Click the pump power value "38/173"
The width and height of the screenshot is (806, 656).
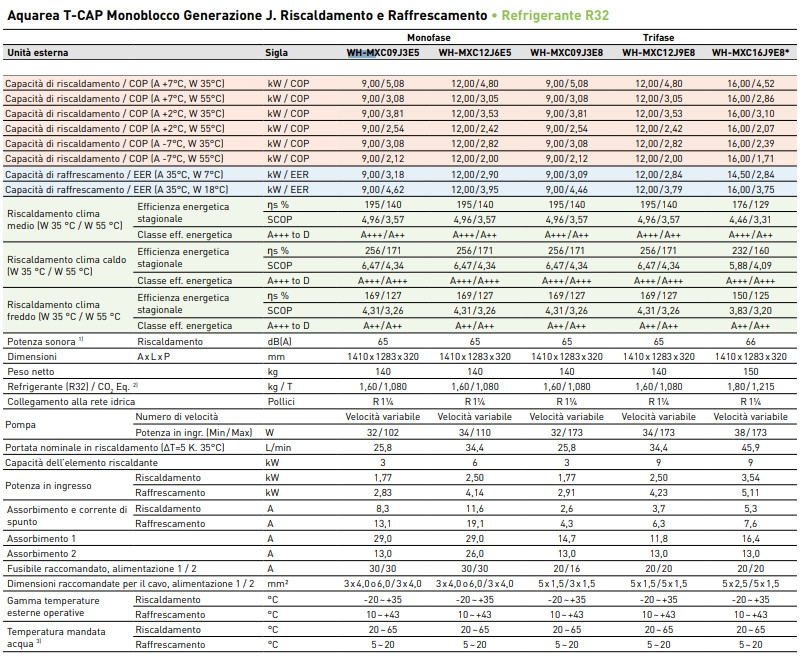pyautogui.click(x=750, y=432)
